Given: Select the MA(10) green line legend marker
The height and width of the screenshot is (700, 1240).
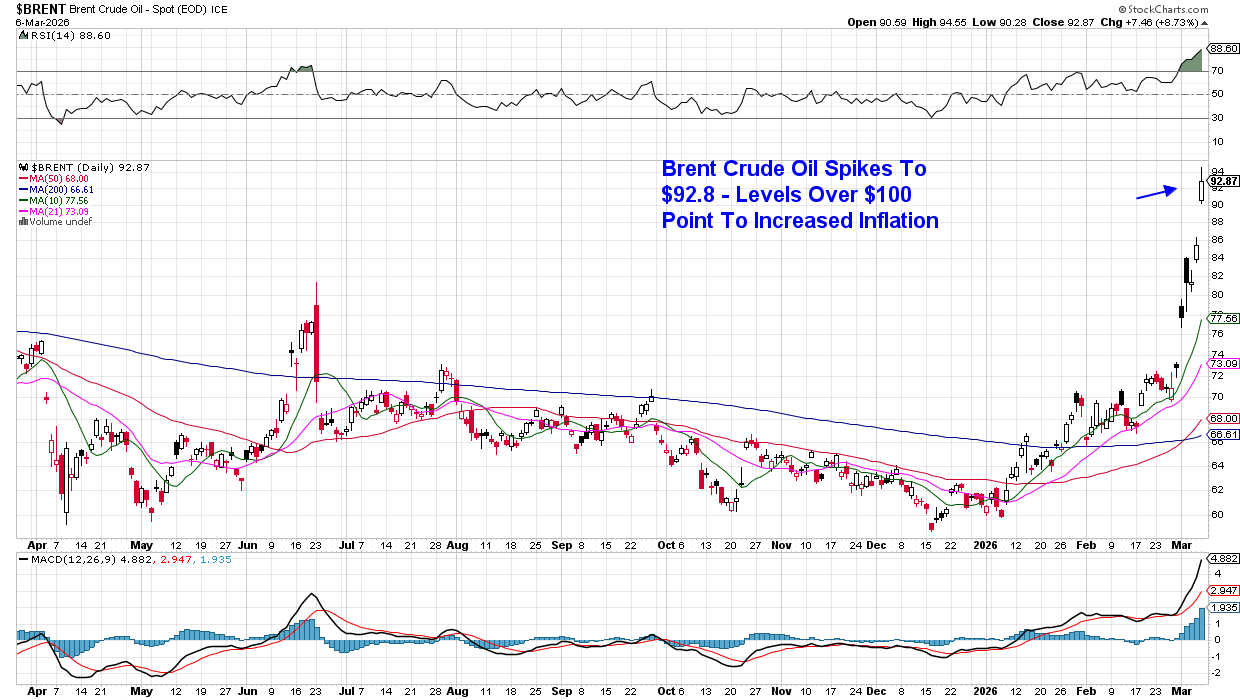Looking at the screenshot, I should [x=21, y=200].
